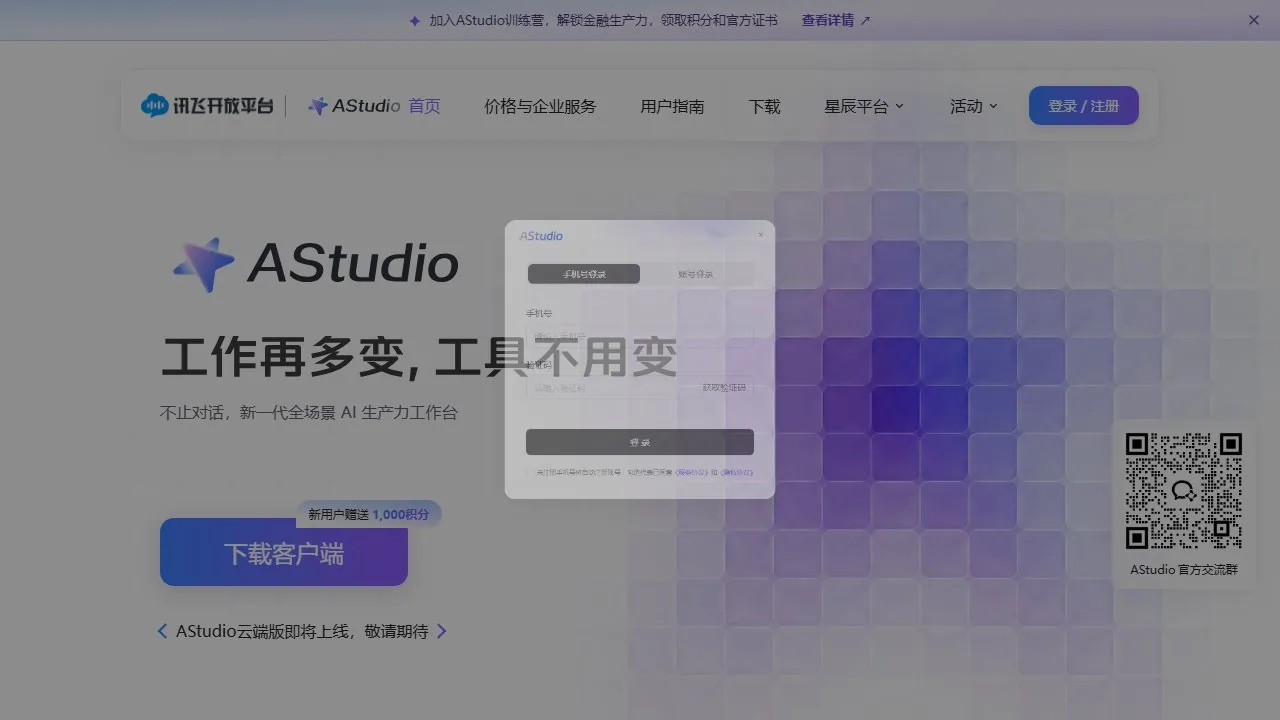Click the AStudio 官方交流群 QR code

[1184, 491]
